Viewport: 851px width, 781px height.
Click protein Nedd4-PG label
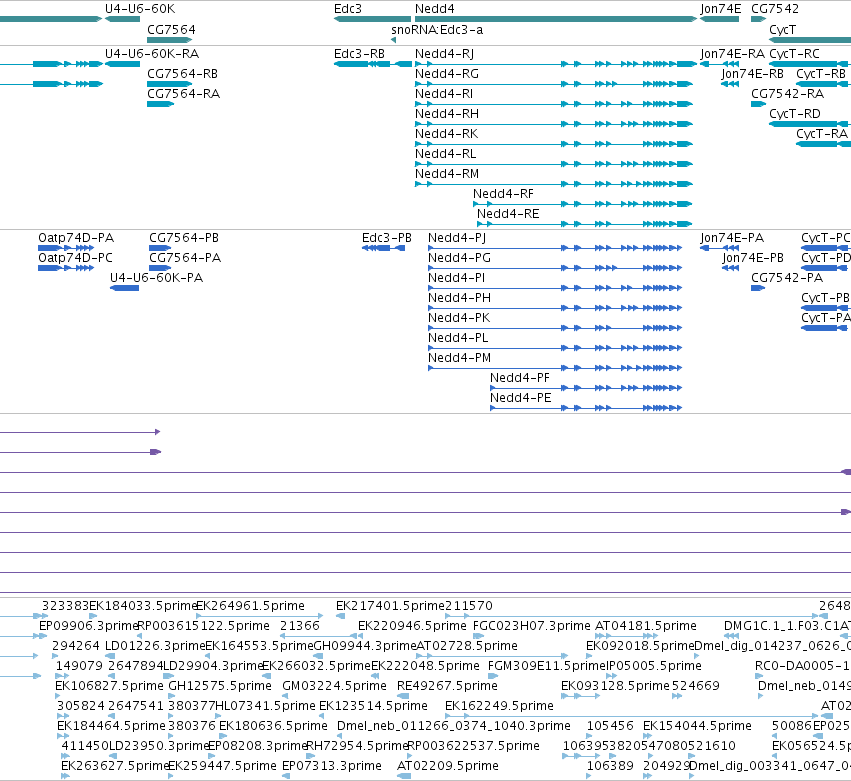[459, 258]
